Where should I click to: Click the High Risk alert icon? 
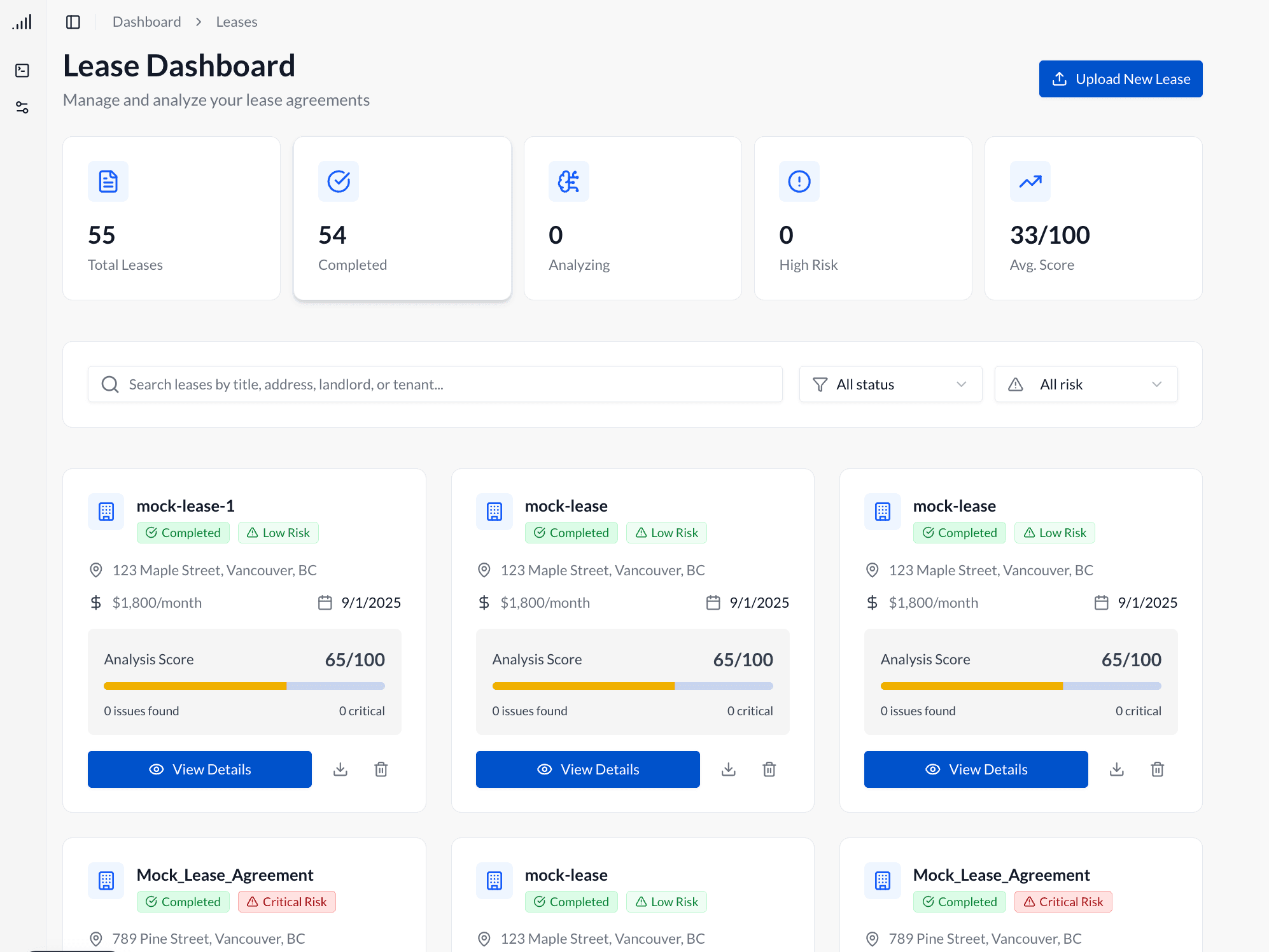[x=799, y=181]
